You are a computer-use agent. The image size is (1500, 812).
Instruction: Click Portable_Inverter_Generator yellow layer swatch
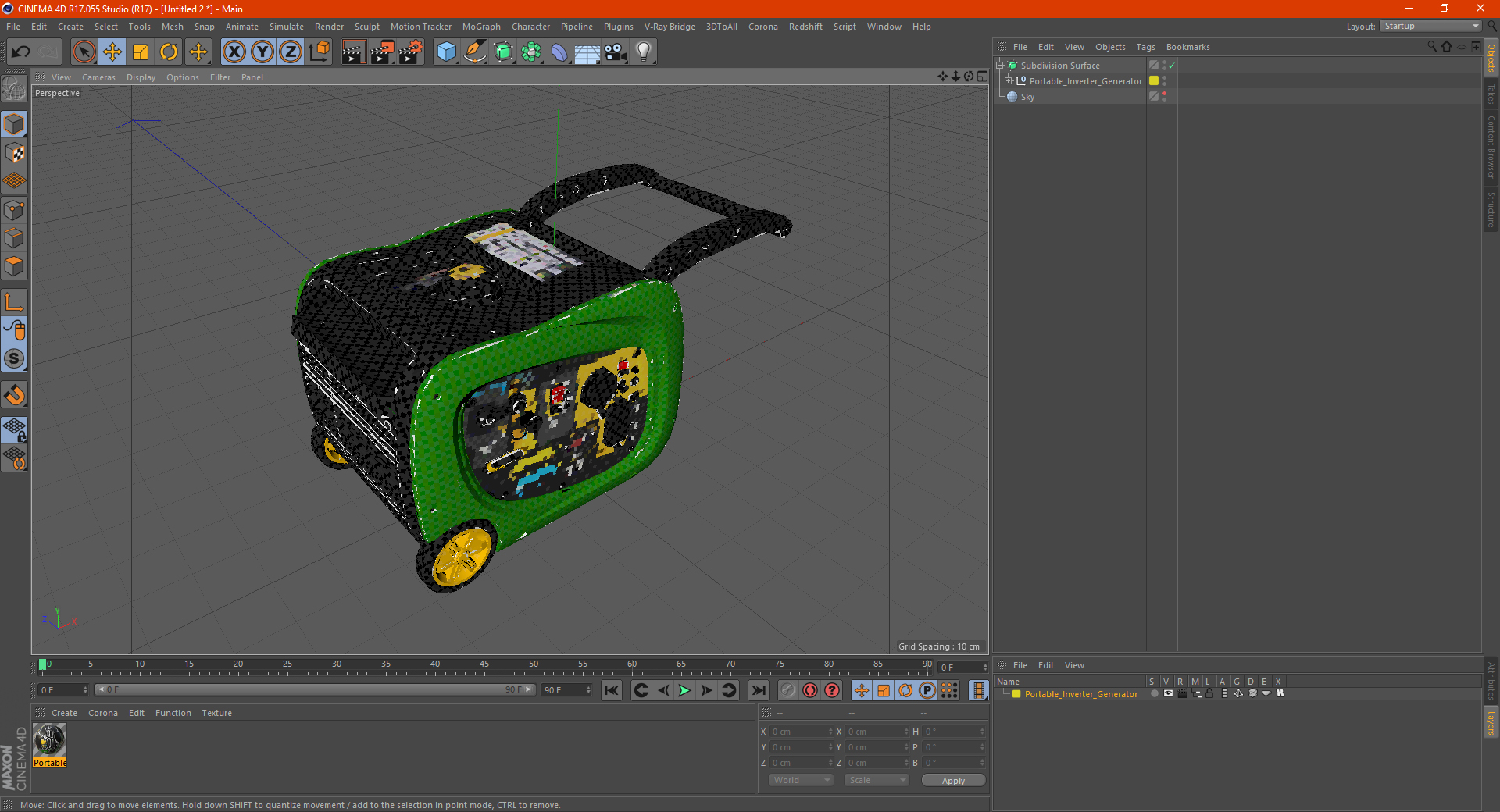point(1154,80)
